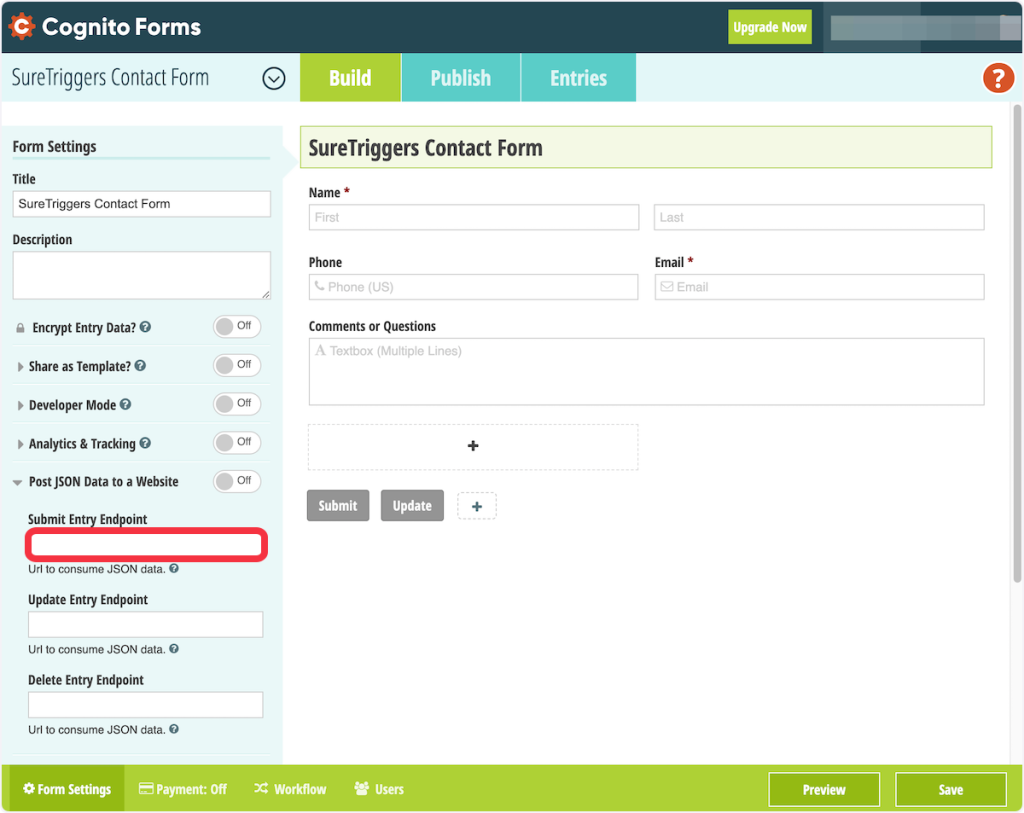Open Users section in bottom bar
The width and height of the screenshot is (1024, 813).
pos(379,789)
